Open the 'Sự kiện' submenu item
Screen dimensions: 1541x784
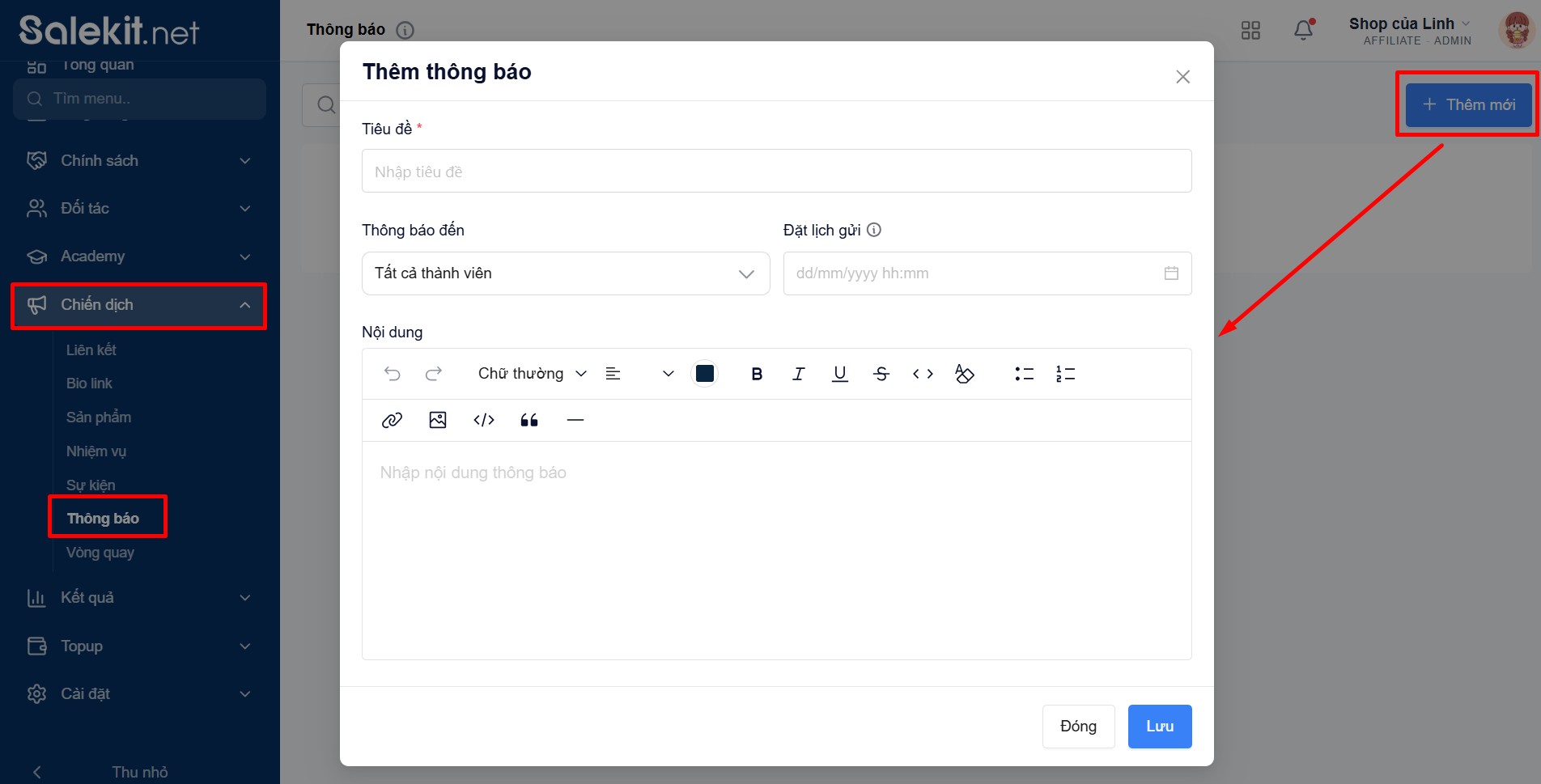91,485
